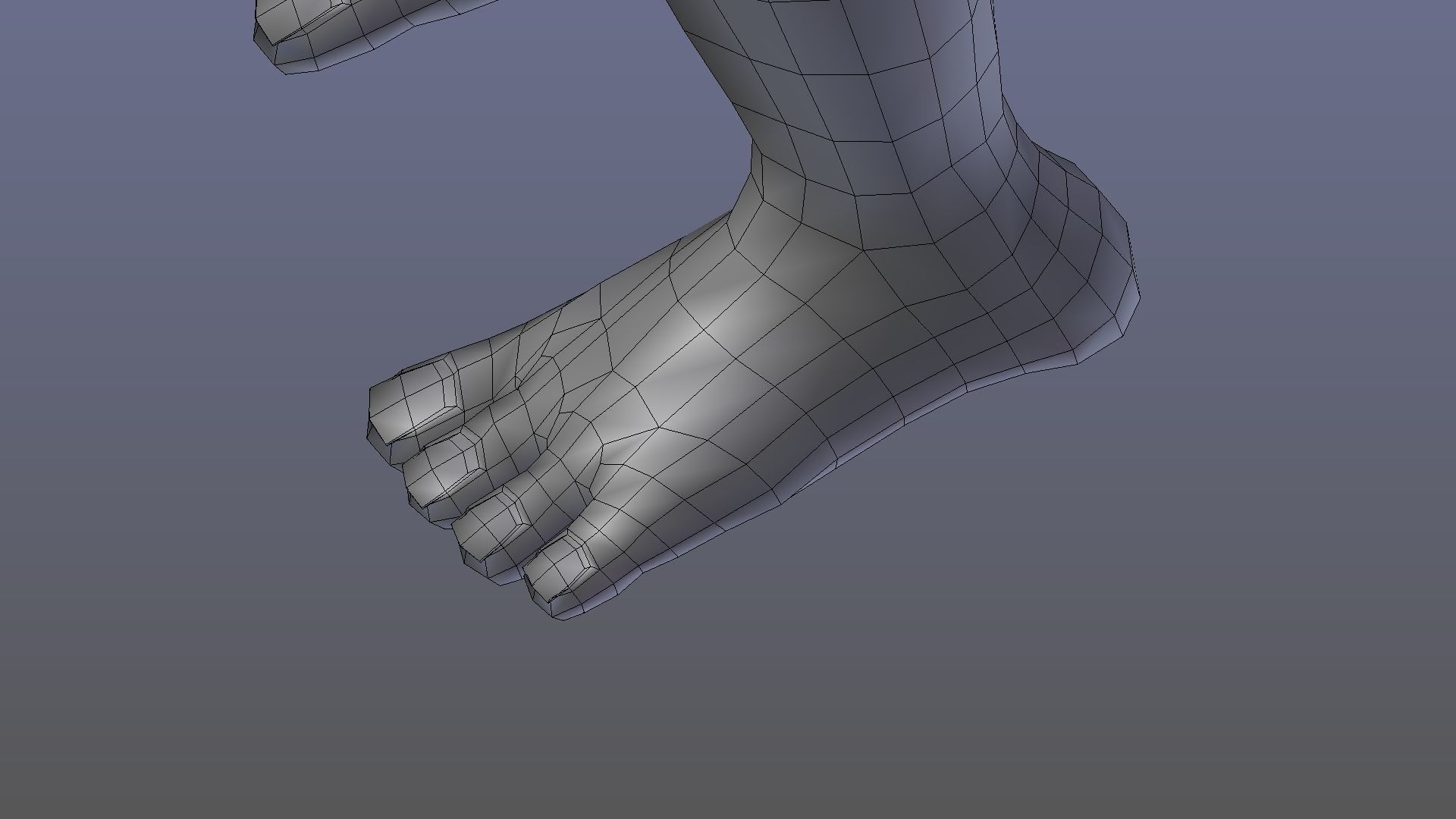Click the empty background right of the heel

tap(1289, 303)
